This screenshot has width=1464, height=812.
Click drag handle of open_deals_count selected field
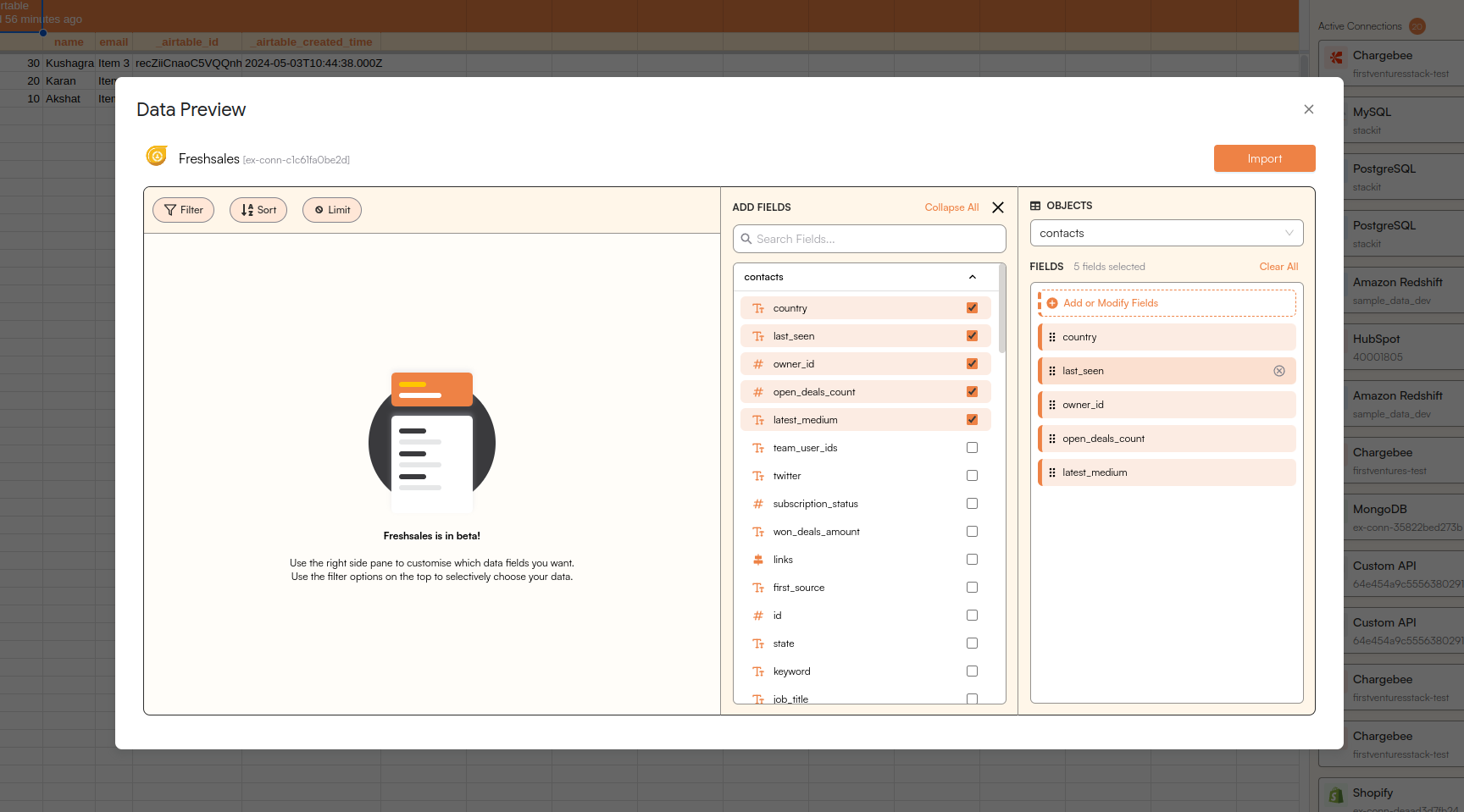point(1052,439)
